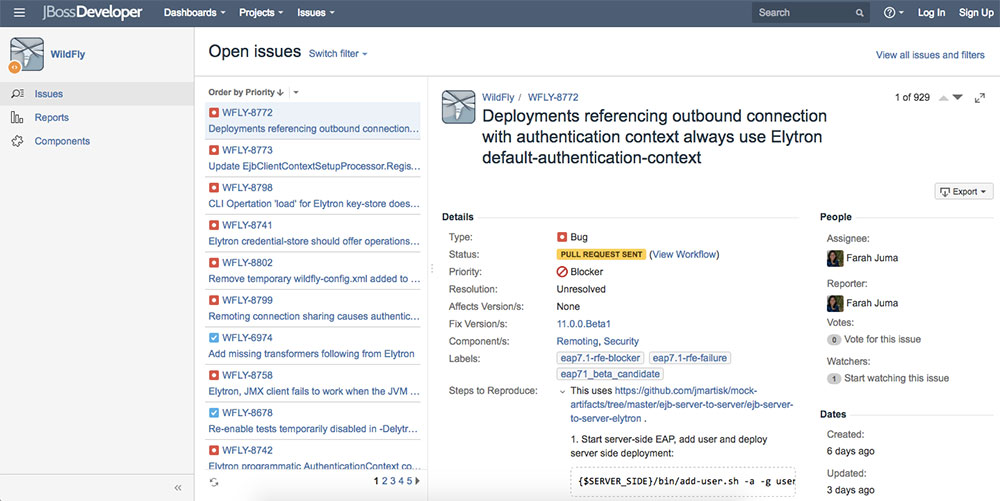
Task: Click the task icon for WFLY-8678
Action: click(x=214, y=412)
